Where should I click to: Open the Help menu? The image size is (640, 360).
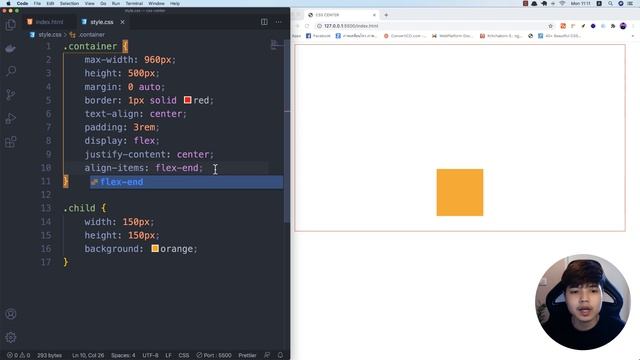[x=175, y=3]
